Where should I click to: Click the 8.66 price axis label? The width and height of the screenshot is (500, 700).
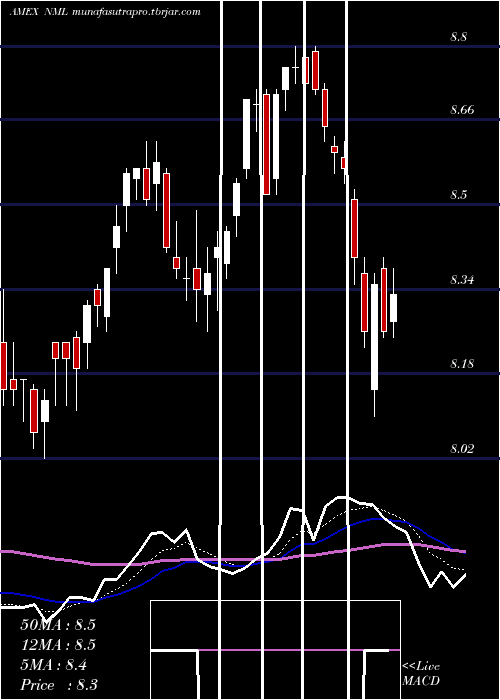(462, 110)
